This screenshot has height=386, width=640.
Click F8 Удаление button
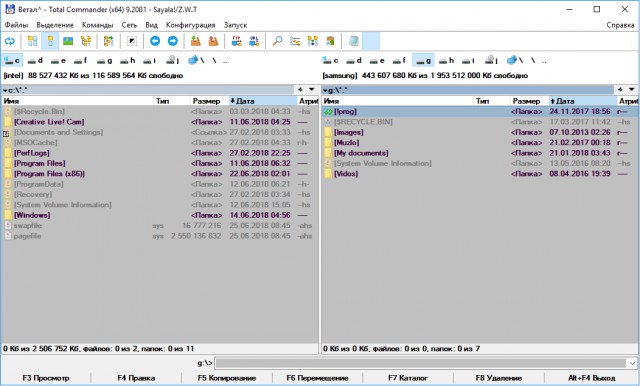coord(499,378)
